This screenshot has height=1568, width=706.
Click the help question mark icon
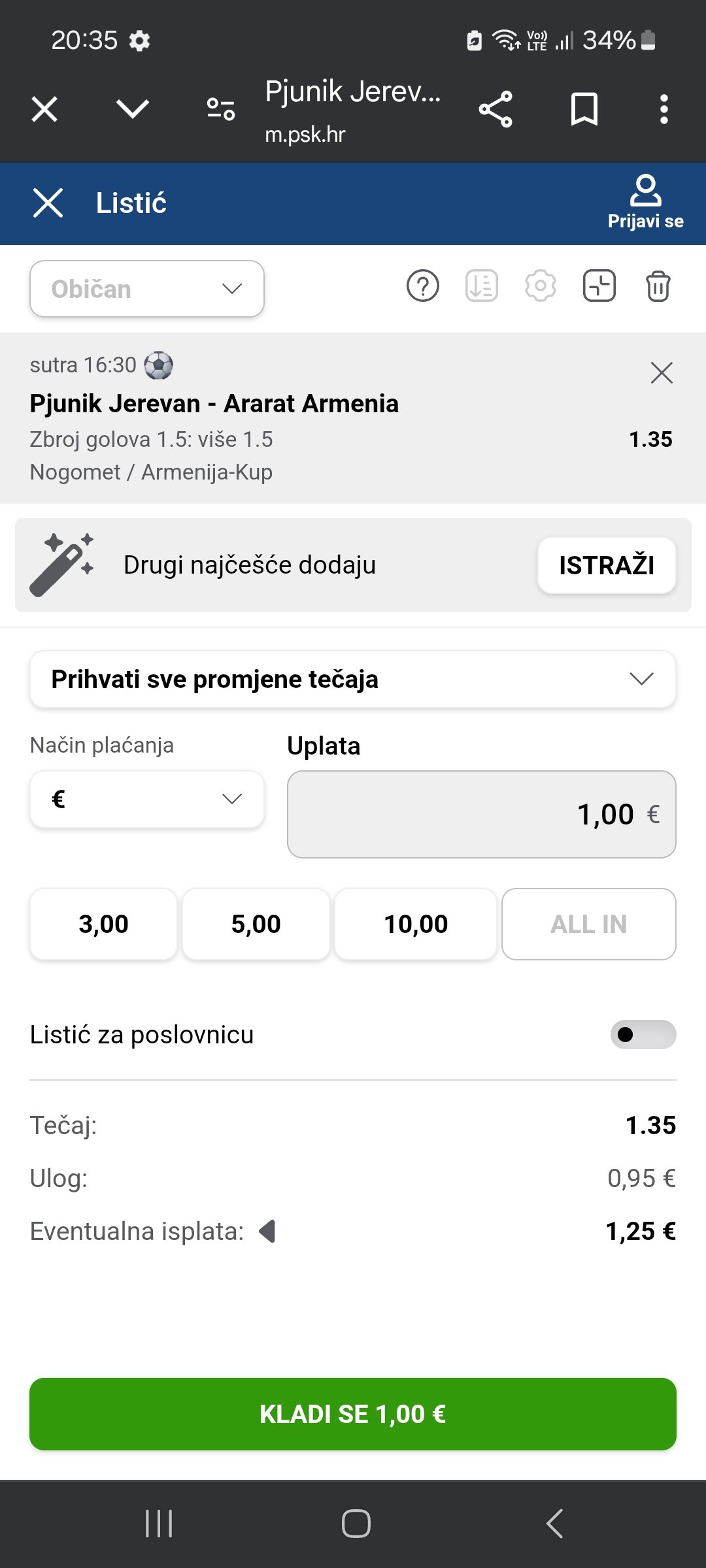[423, 286]
